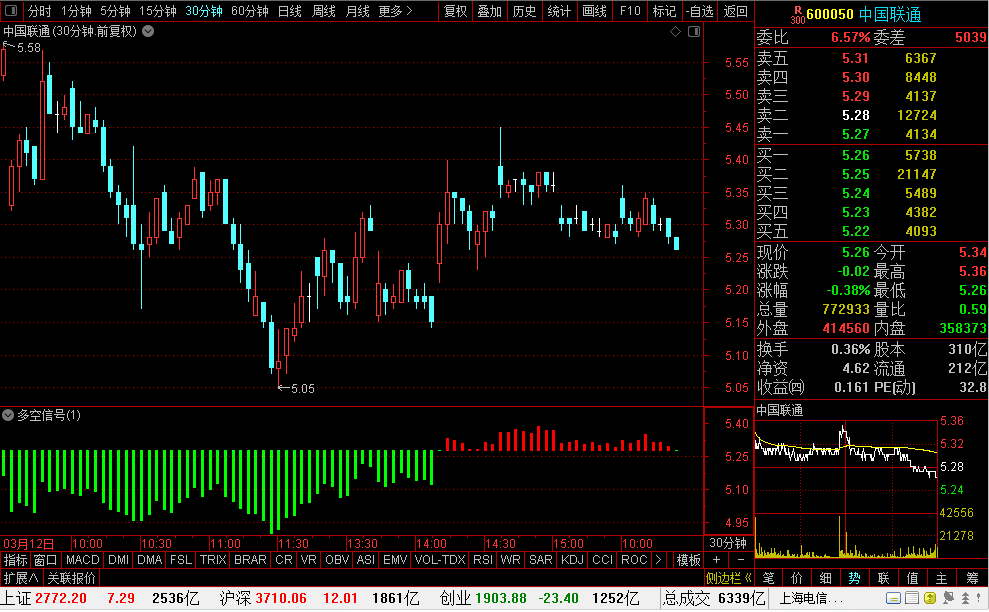Collapse the 侧边栏 sidebar
The height and width of the screenshot is (612, 989).
(729, 578)
